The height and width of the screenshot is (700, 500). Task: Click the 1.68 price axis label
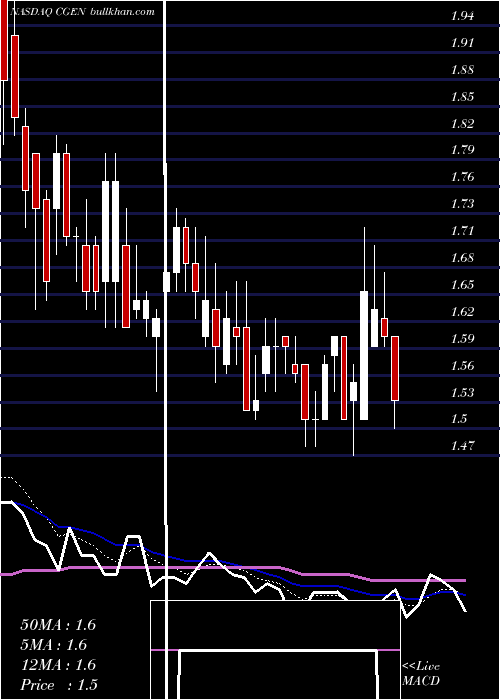462,258
